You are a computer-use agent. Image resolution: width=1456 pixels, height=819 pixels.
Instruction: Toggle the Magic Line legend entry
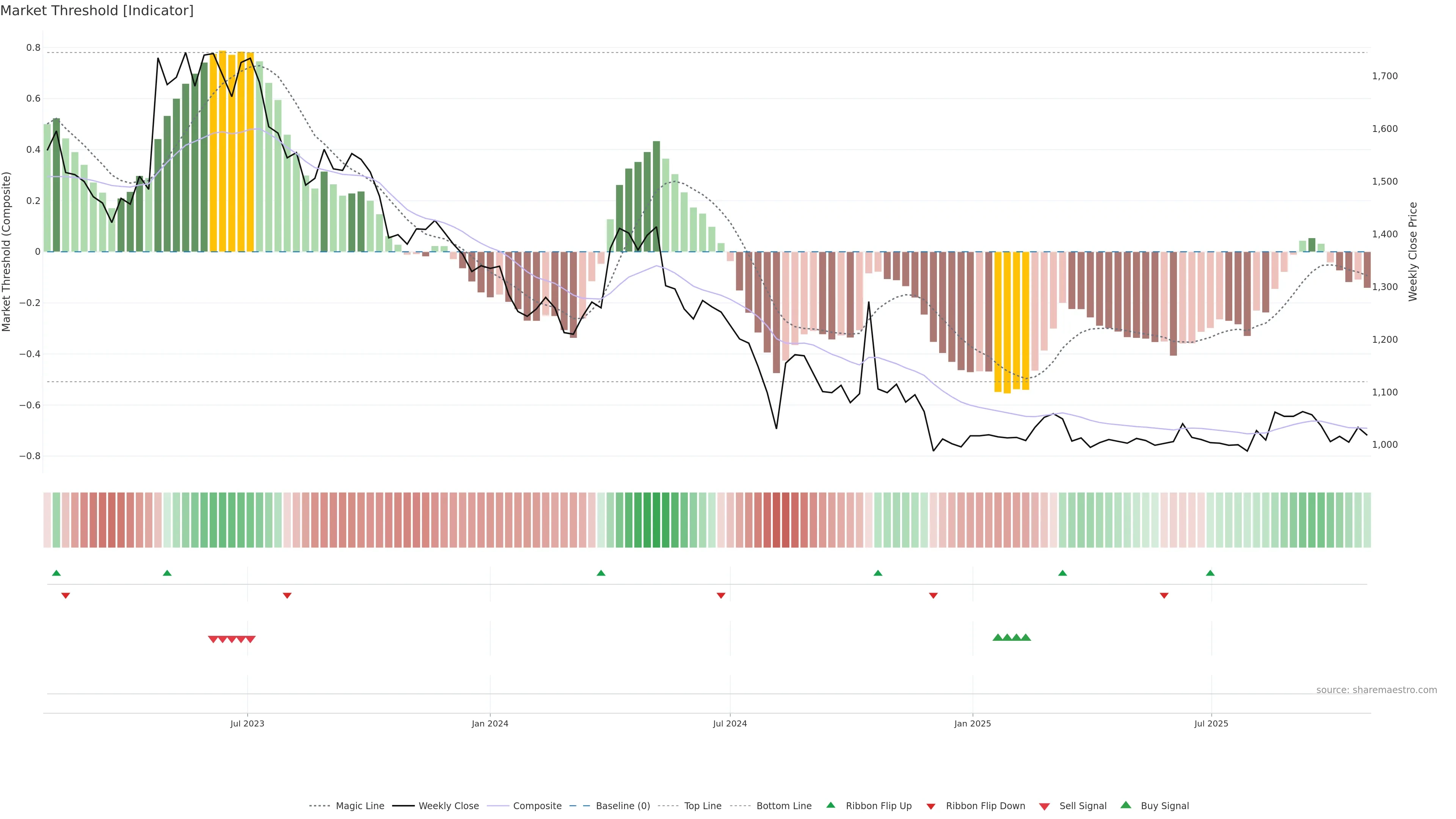click(x=359, y=806)
